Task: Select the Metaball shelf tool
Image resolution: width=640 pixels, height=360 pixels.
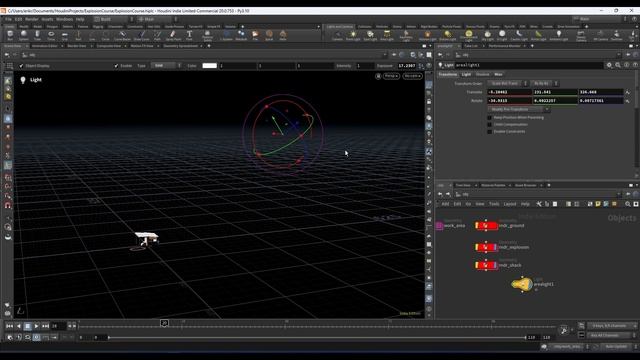Action: click(241, 36)
